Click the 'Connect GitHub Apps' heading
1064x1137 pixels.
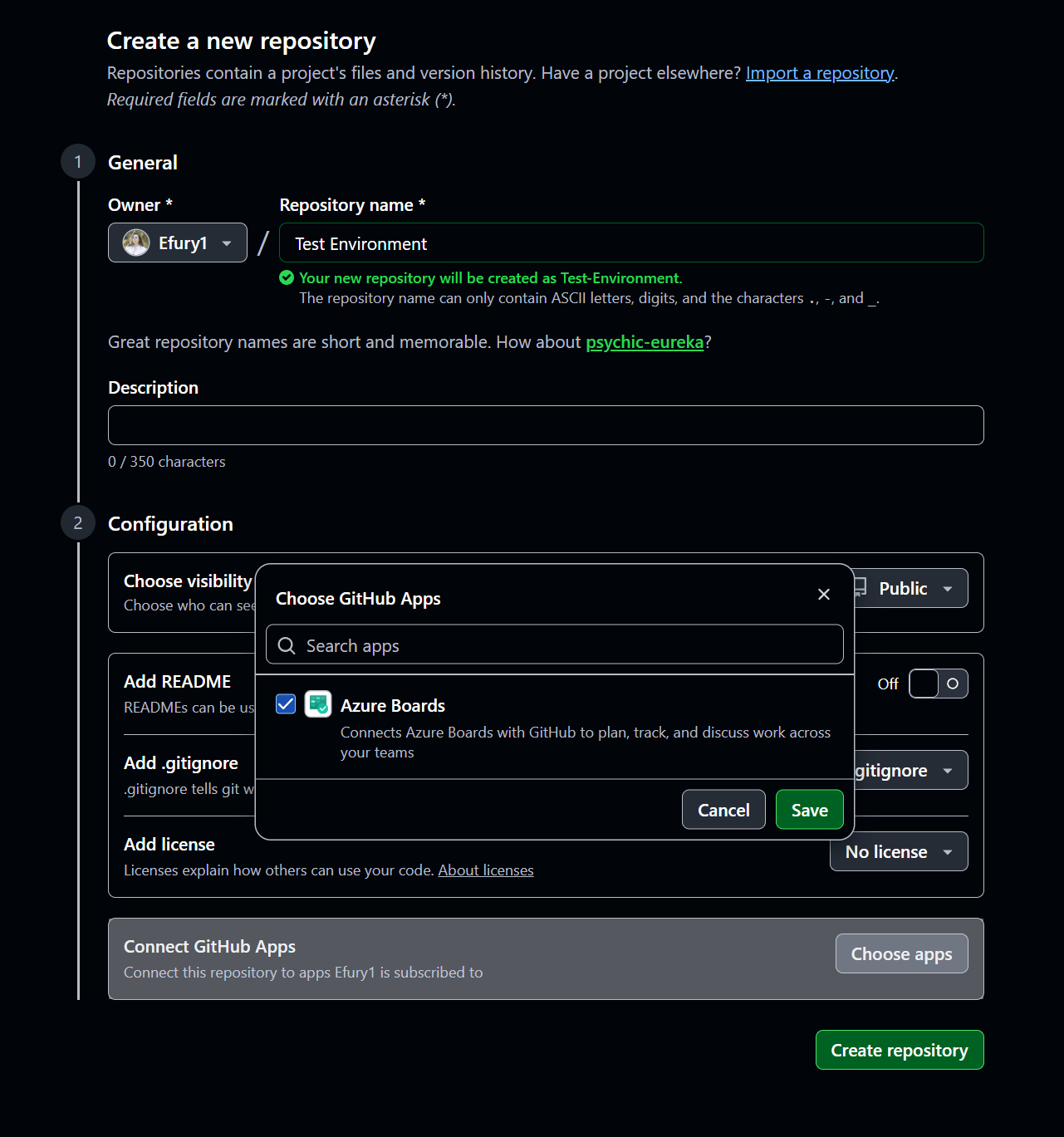tap(209, 946)
